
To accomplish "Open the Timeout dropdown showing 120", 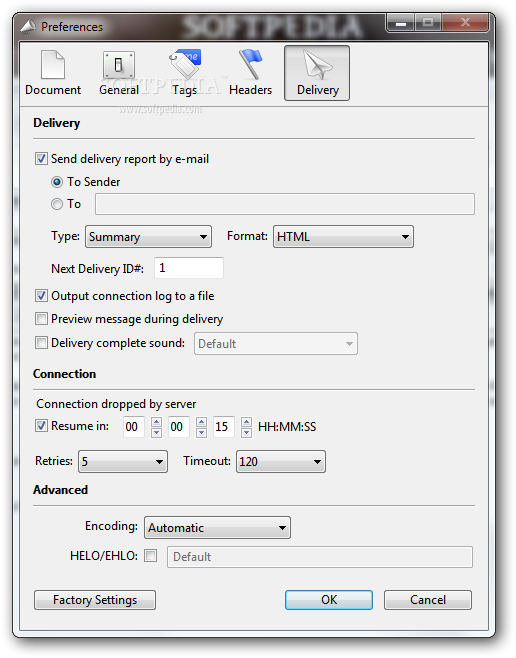I will (281, 462).
